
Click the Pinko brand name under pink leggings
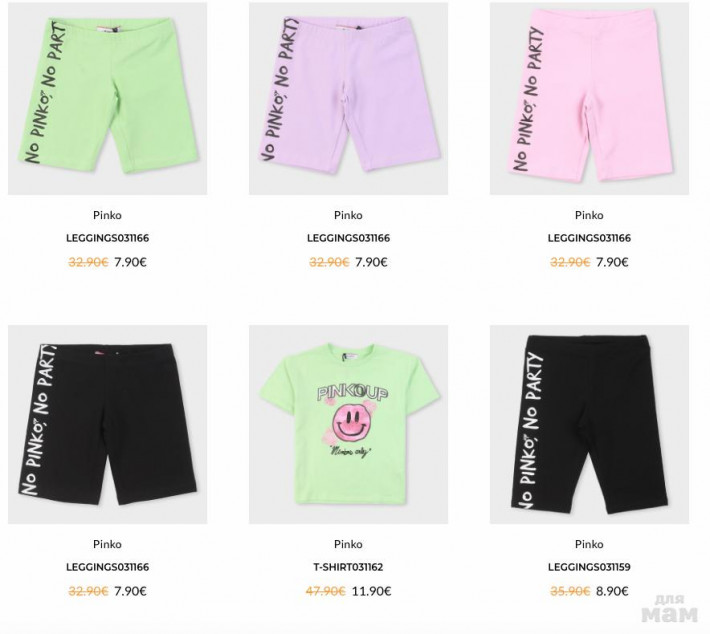pyautogui.click(x=589, y=215)
